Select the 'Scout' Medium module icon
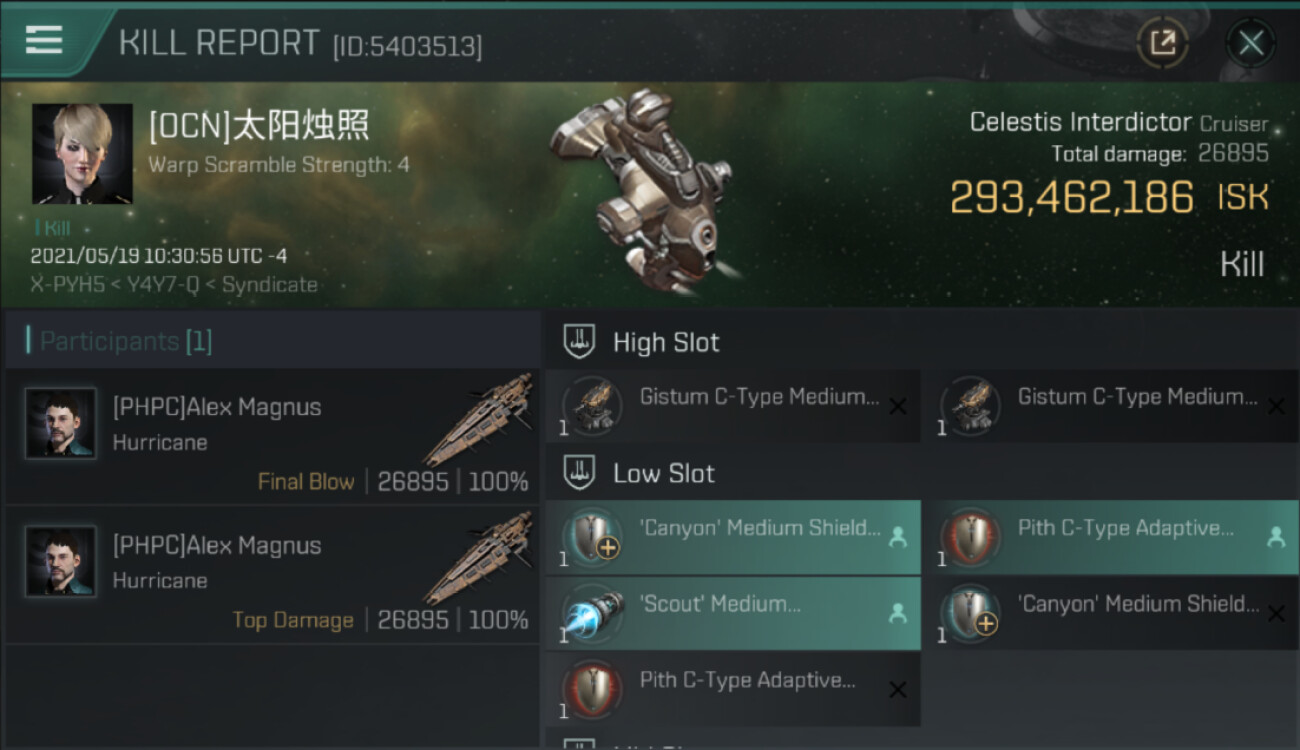Viewport: 1300px width, 750px height. point(593,613)
